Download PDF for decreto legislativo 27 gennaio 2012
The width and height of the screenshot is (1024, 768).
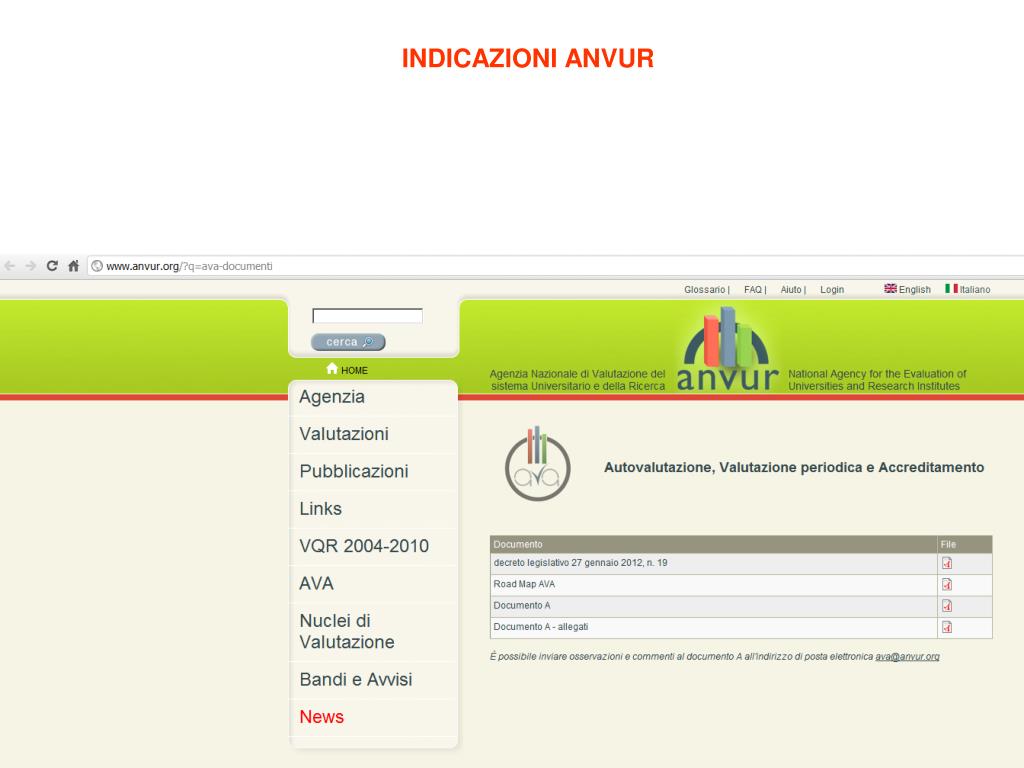coord(947,563)
